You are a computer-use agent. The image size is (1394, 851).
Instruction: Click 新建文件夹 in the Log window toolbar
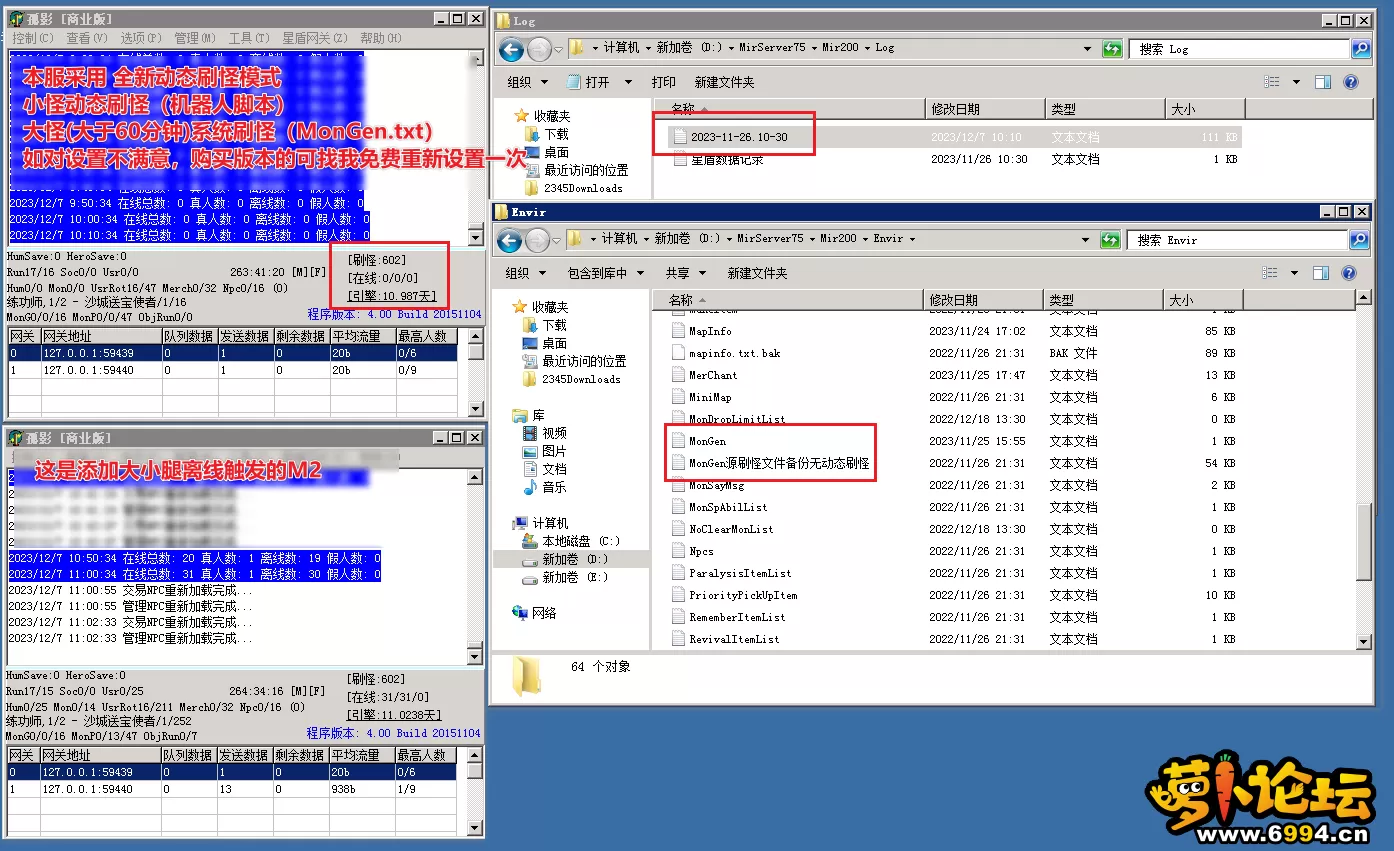(x=724, y=82)
